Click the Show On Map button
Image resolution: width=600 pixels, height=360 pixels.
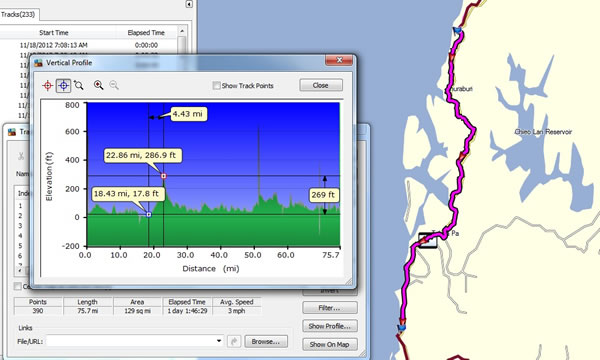(329, 344)
